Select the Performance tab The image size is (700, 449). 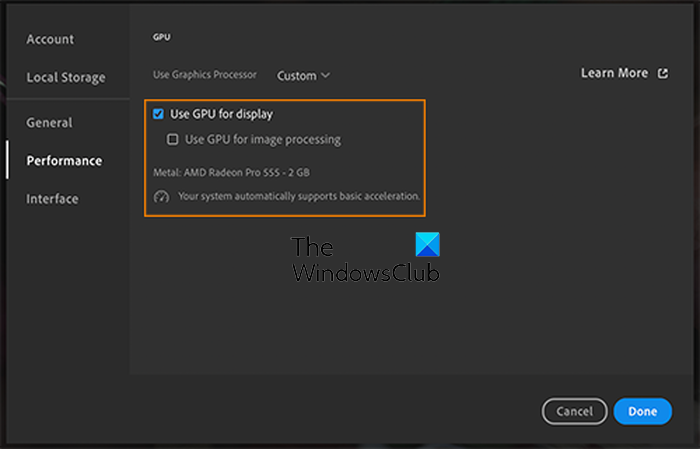64,160
